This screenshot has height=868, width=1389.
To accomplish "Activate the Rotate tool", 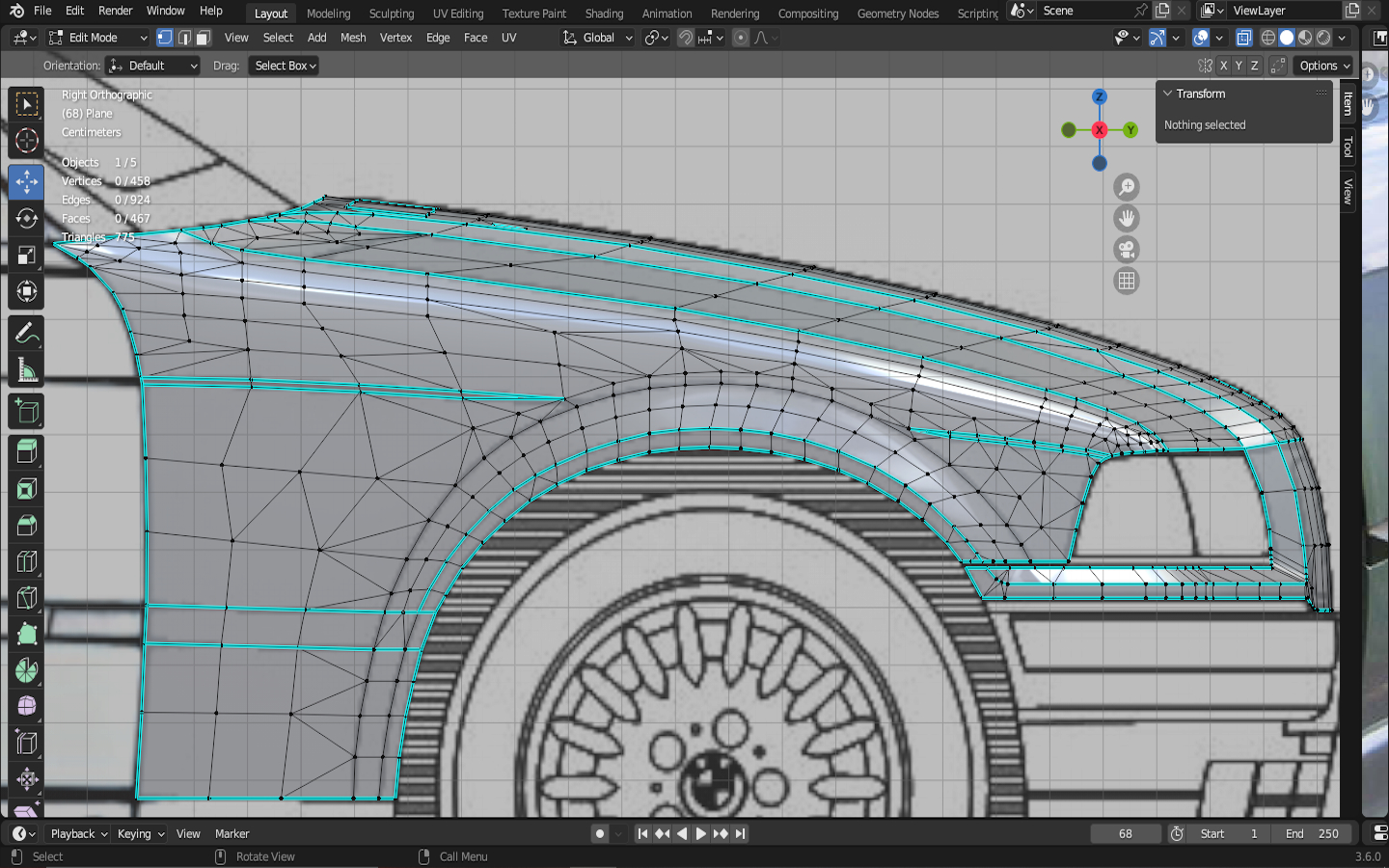I will [x=27, y=218].
